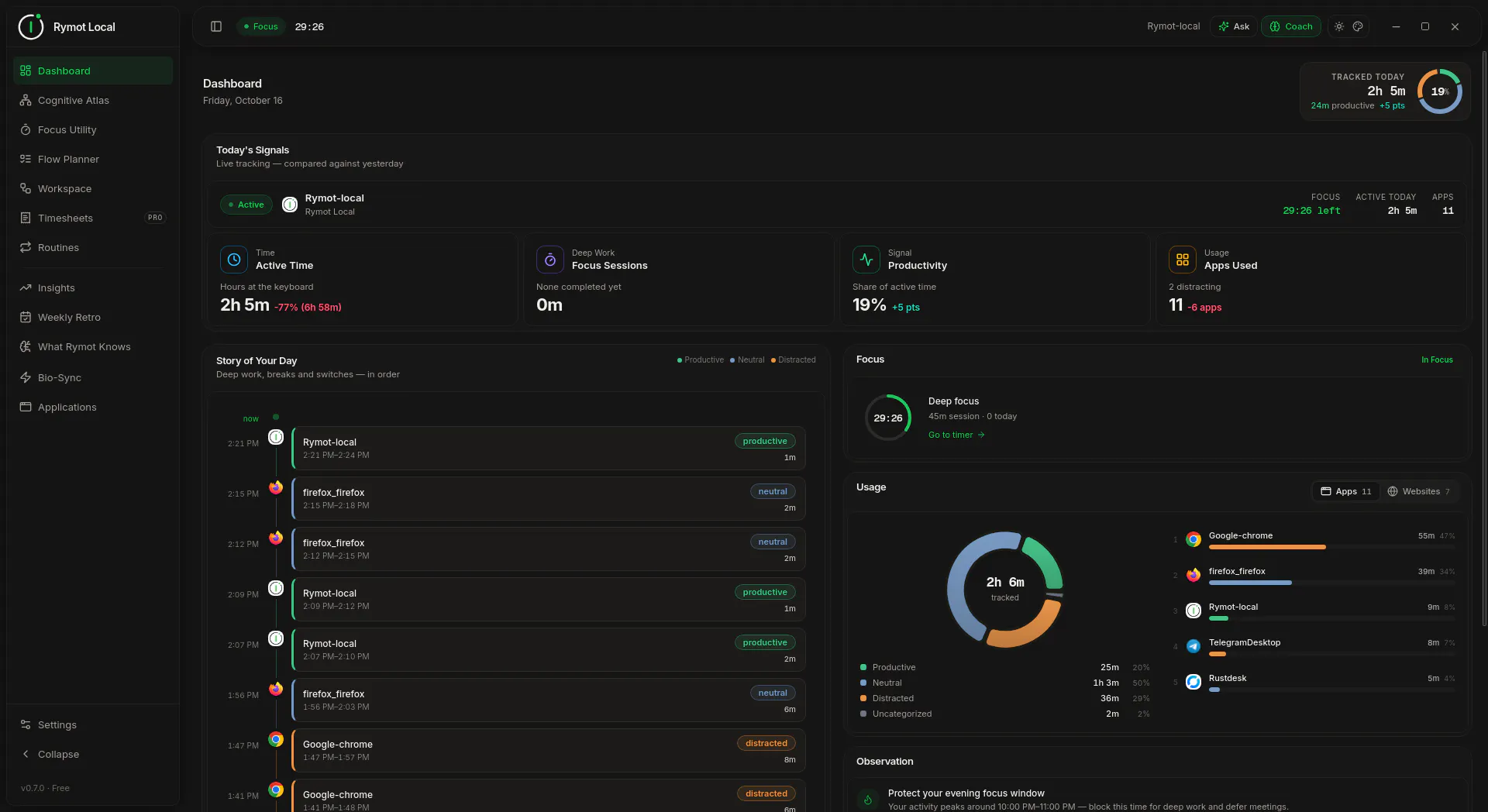The height and width of the screenshot is (812, 1488).
Task: Click the Chrome icon at 1:47 PM timeline
Action: click(276, 739)
